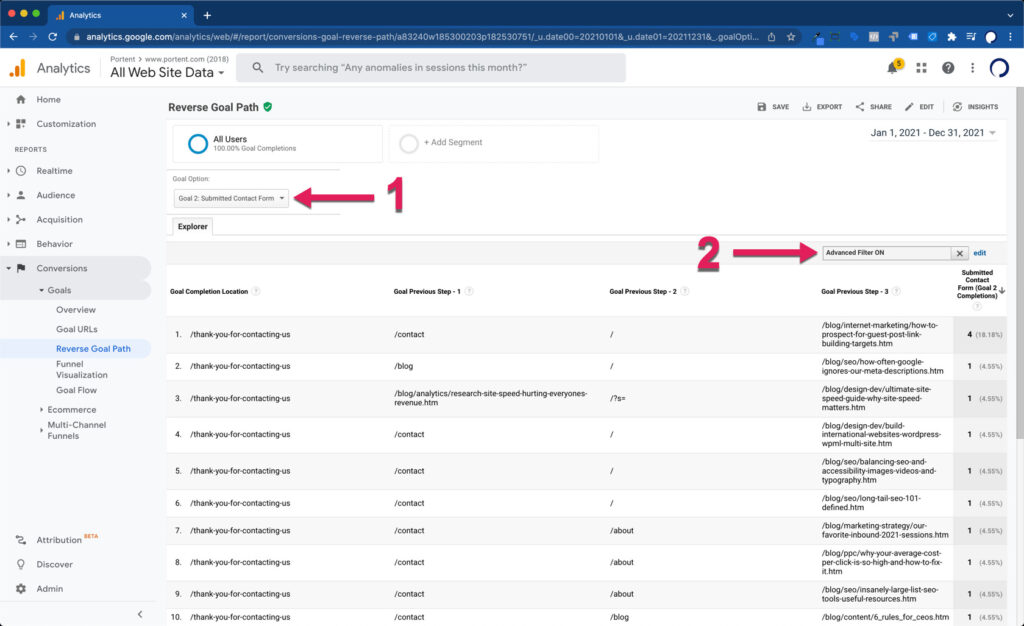Screen dimensions: 1024x626
Task: Click the EXPORT button
Action: tap(822, 107)
